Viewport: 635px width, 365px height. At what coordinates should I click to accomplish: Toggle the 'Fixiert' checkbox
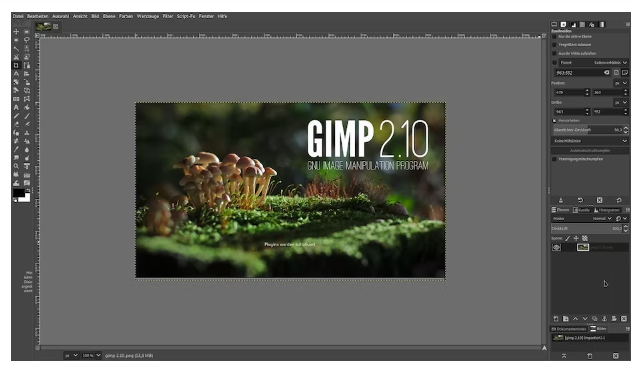[554, 63]
